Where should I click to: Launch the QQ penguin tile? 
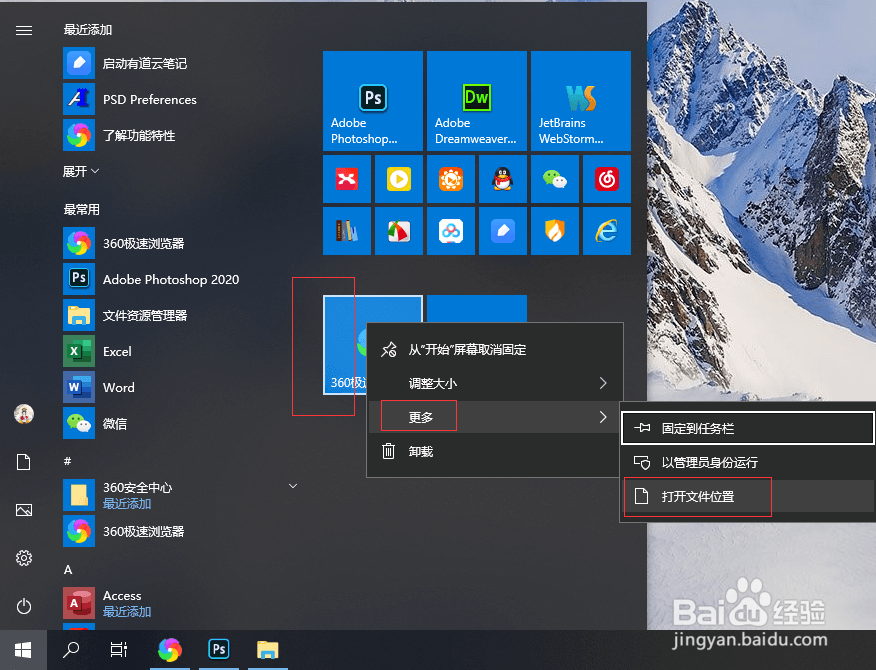click(x=503, y=179)
